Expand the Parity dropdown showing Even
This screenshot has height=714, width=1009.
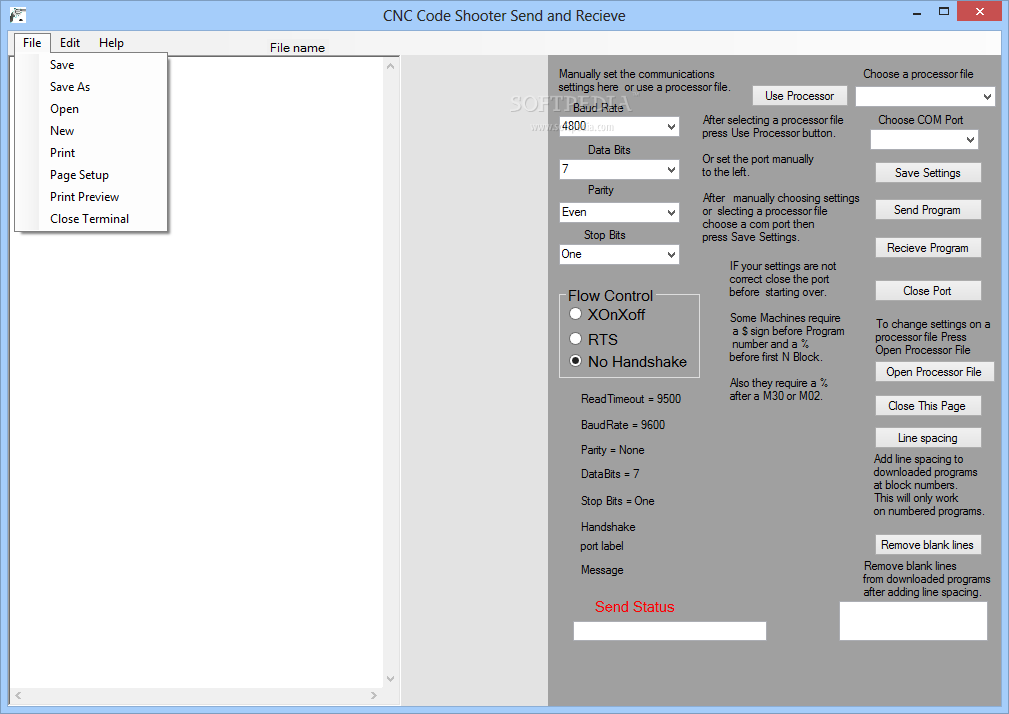[x=671, y=212]
